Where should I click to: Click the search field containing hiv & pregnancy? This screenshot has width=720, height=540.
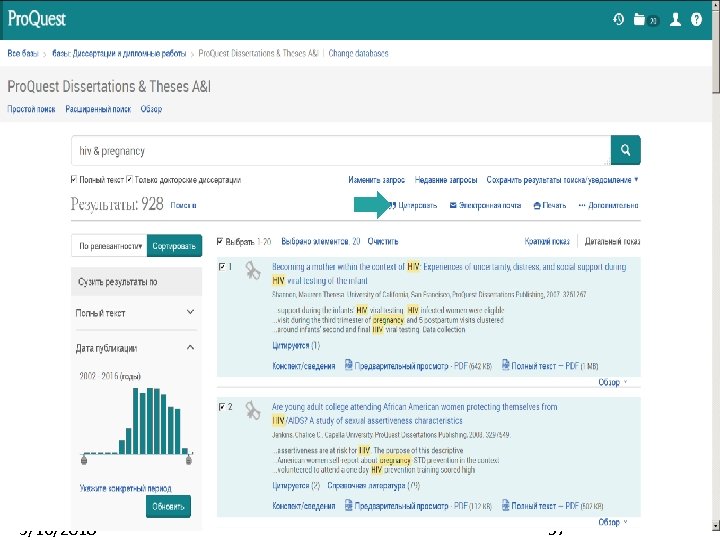click(341, 150)
